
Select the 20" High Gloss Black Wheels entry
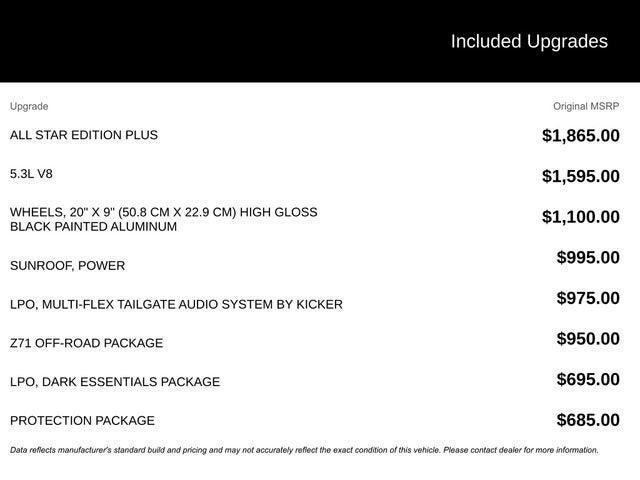coord(163,219)
